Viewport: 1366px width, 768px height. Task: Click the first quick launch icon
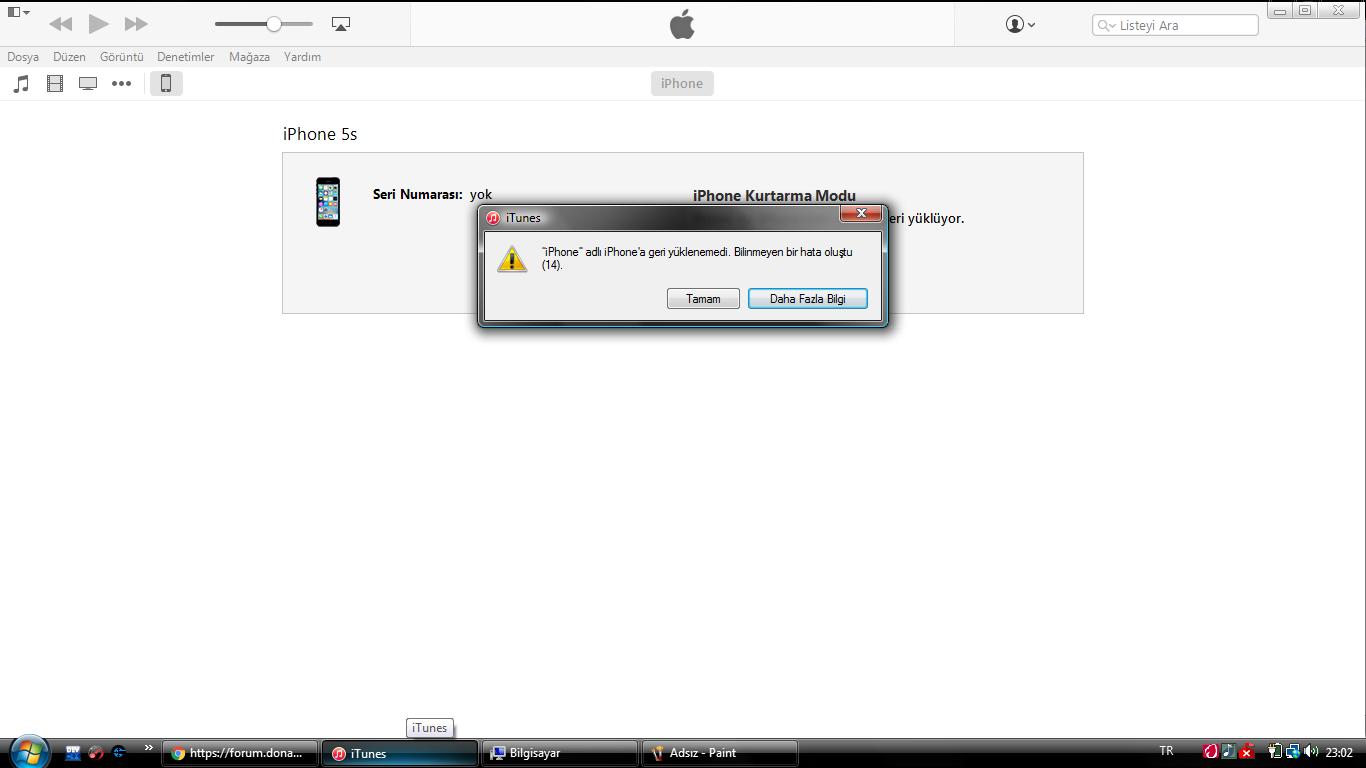pyautogui.click(x=73, y=753)
